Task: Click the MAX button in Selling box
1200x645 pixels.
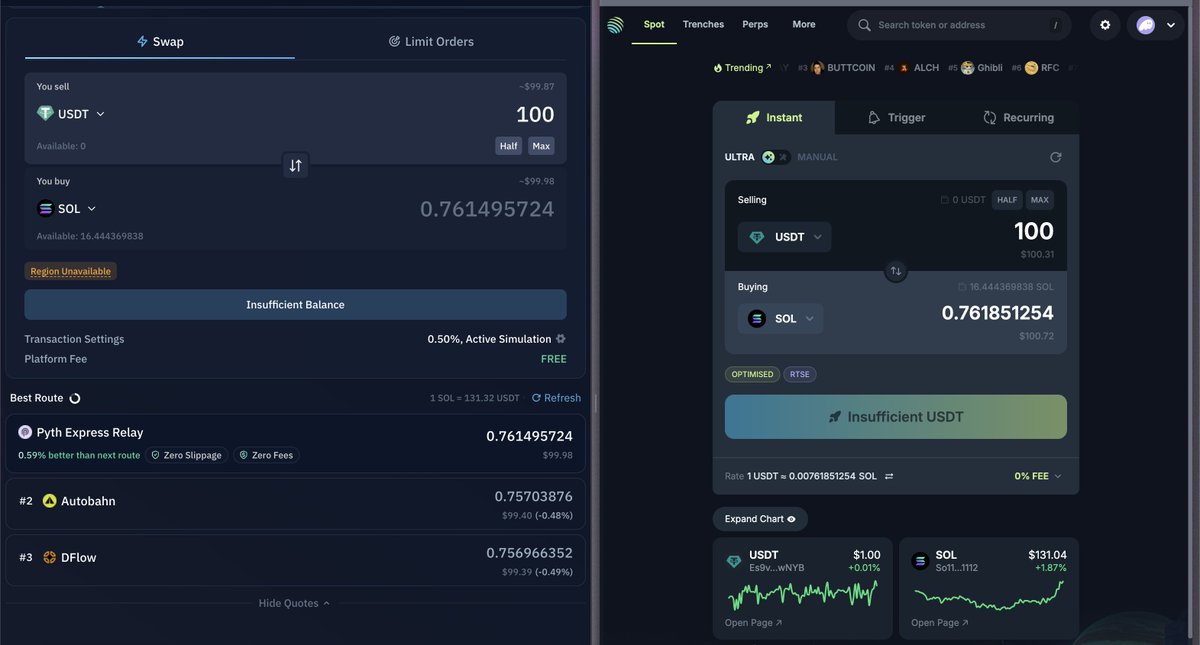Action: point(1039,199)
